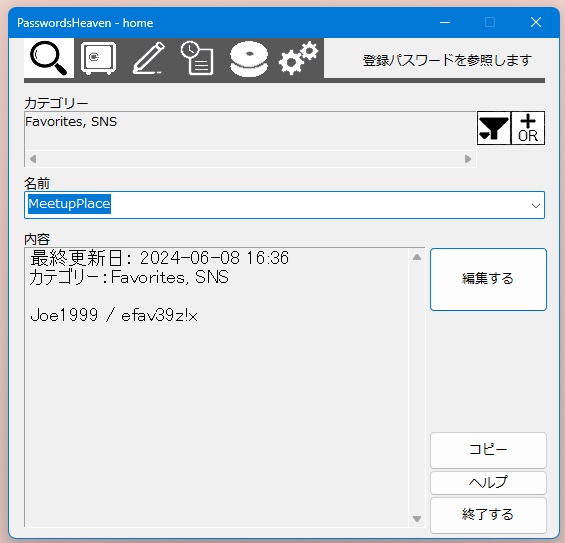This screenshot has height=543, width=565.
Task: Open the safe vault icon tab
Action: point(98,58)
